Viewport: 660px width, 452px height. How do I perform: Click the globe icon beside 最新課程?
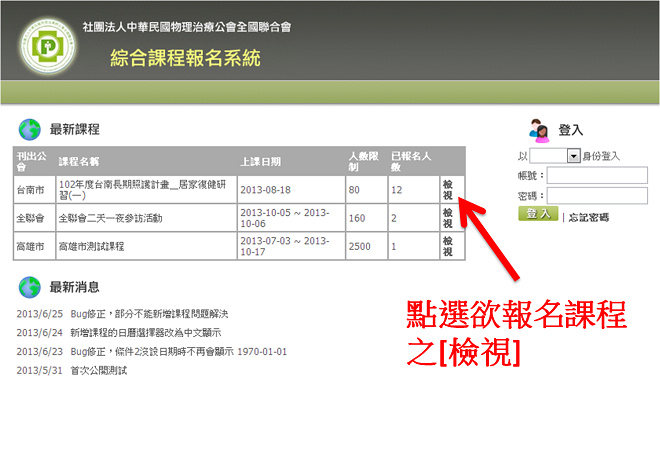click(28, 128)
